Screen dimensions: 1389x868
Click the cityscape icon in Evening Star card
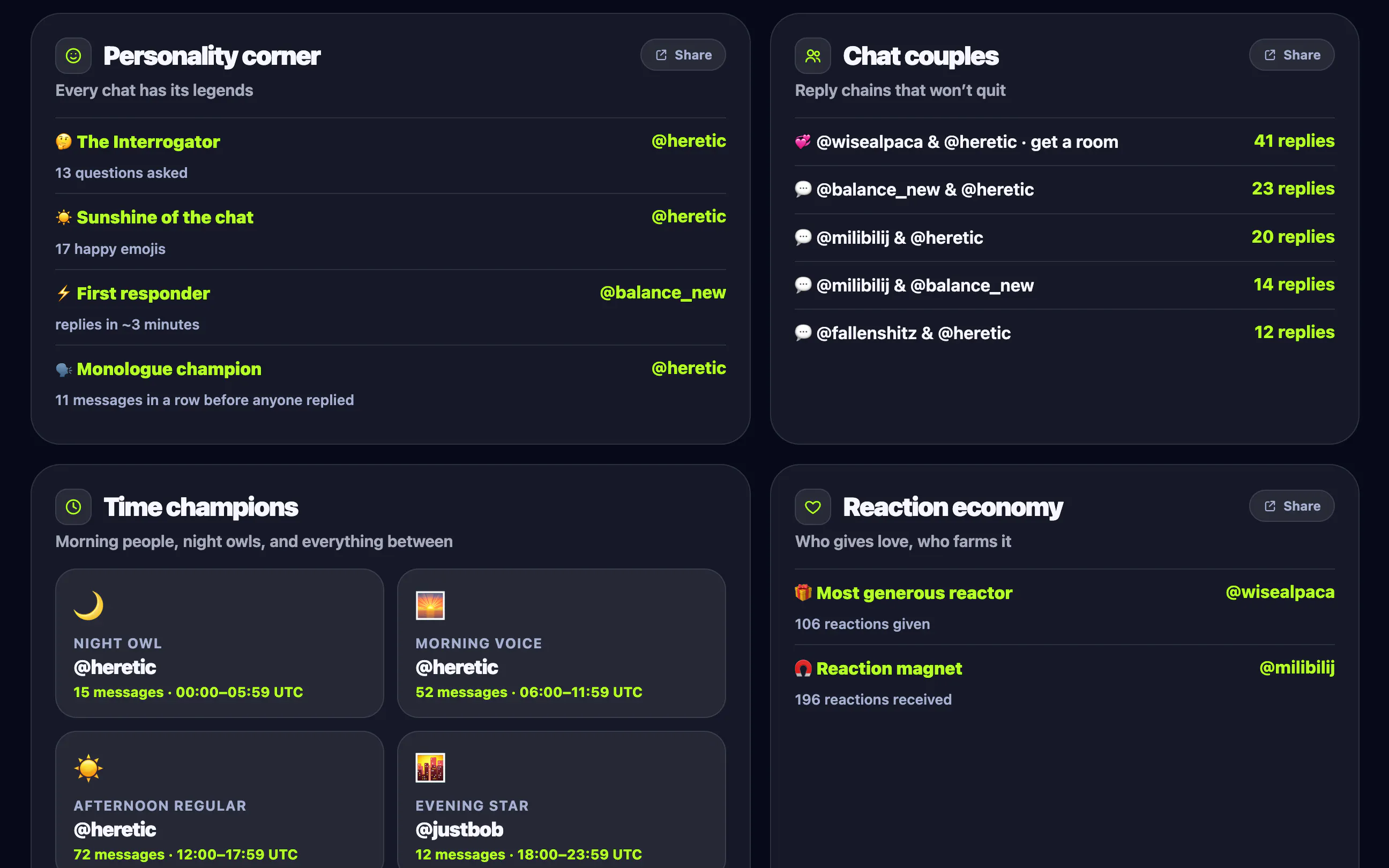click(x=430, y=768)
